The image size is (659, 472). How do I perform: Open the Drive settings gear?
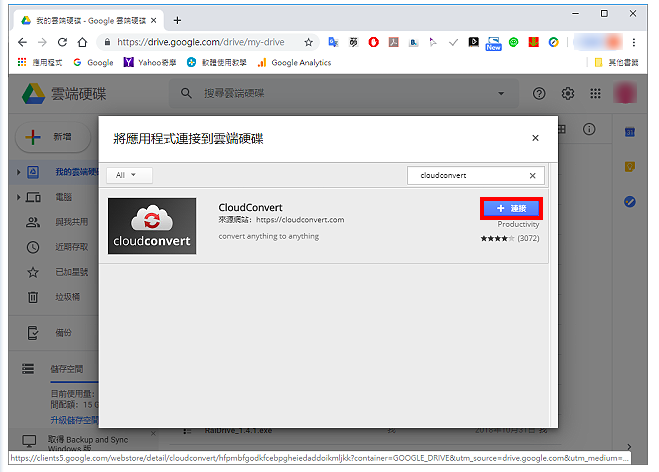(568, 93)
